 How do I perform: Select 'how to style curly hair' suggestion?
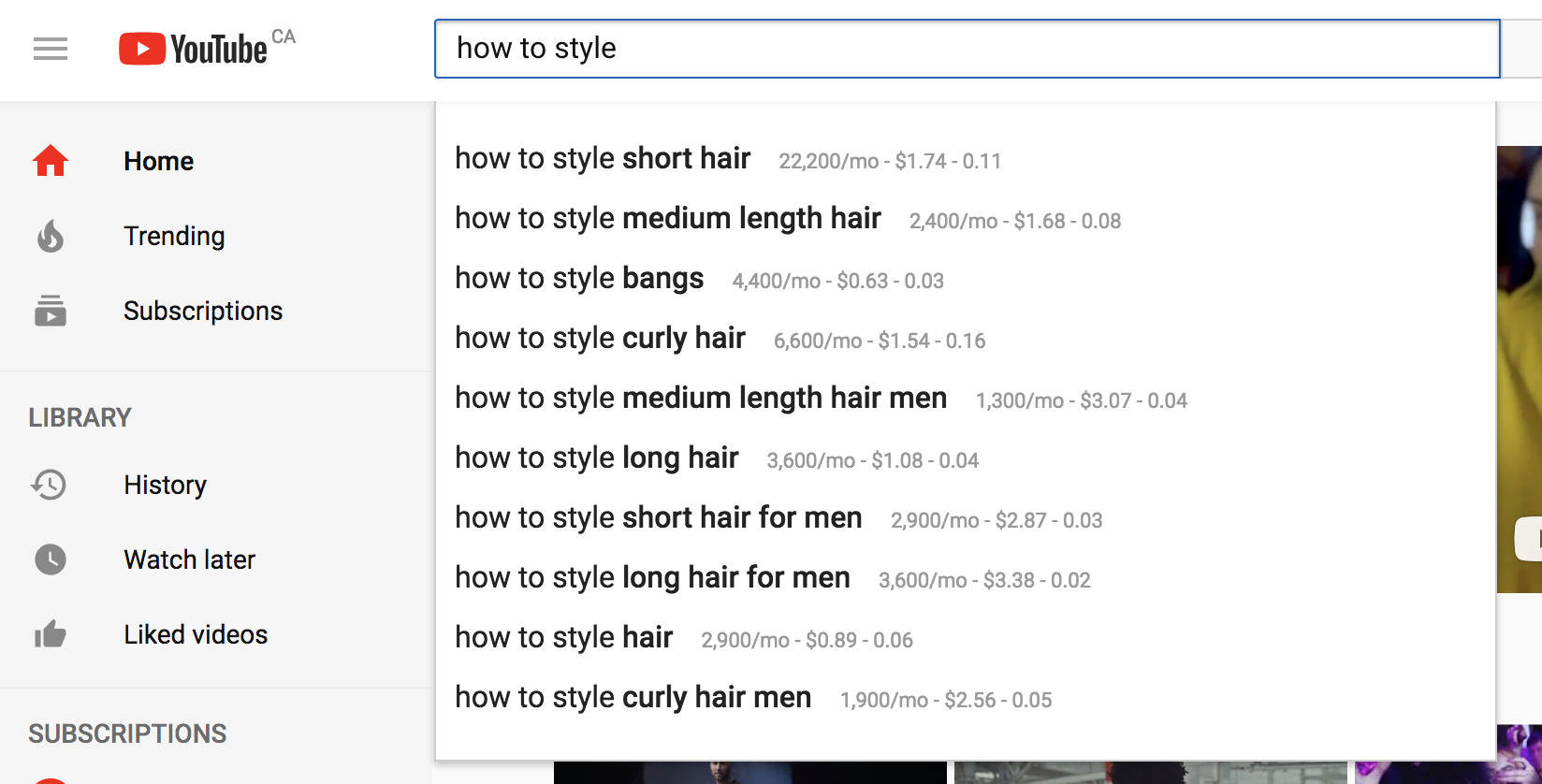600,339
